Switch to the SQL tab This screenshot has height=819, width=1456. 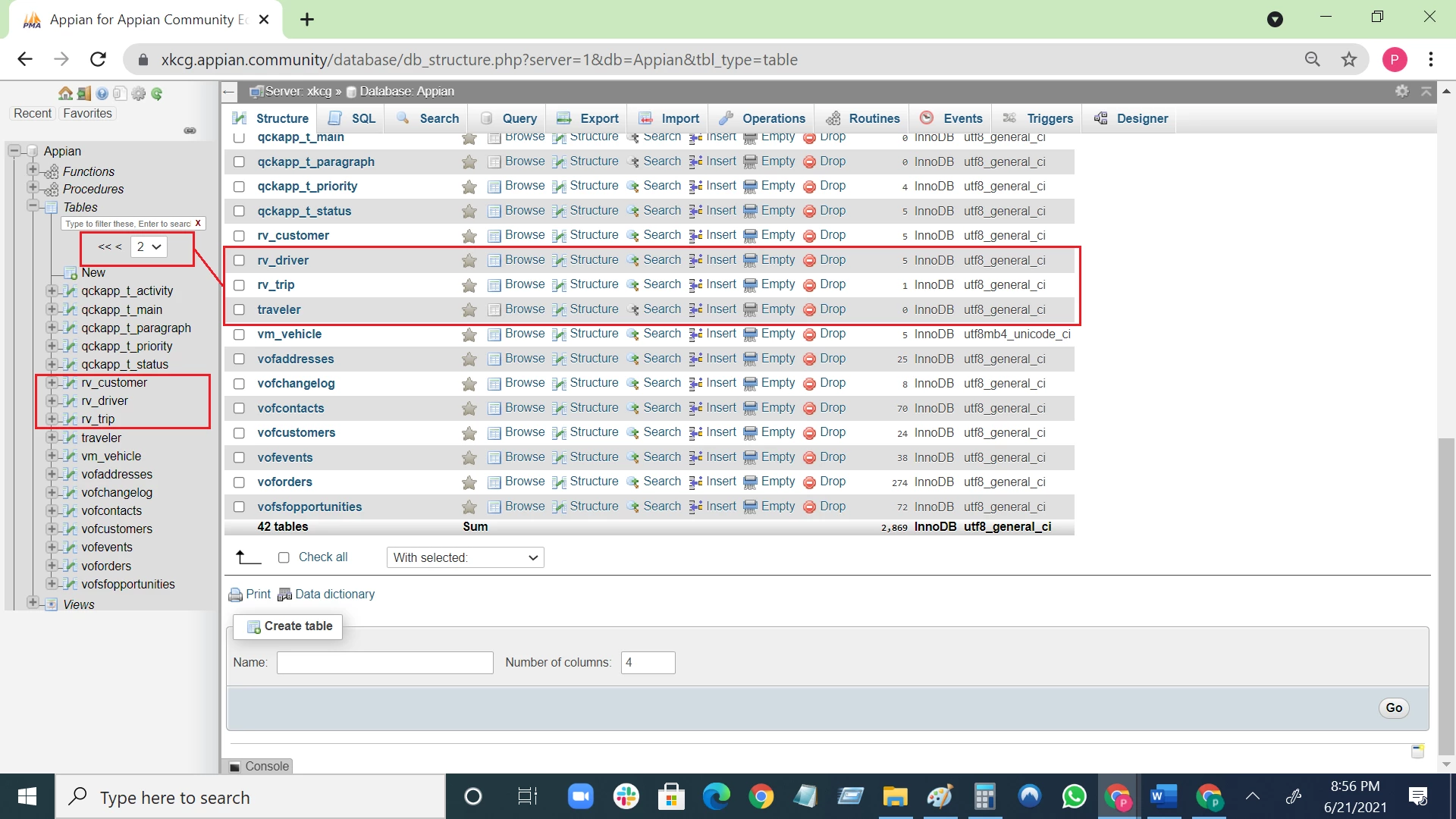[x=352, y=118]
